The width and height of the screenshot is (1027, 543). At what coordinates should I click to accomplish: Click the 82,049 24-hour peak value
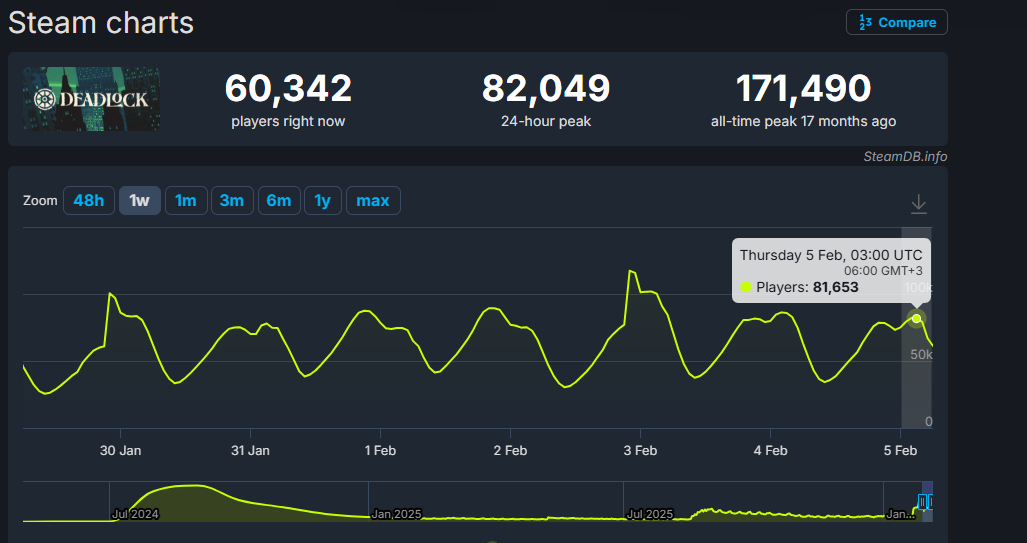click(546, 88)
